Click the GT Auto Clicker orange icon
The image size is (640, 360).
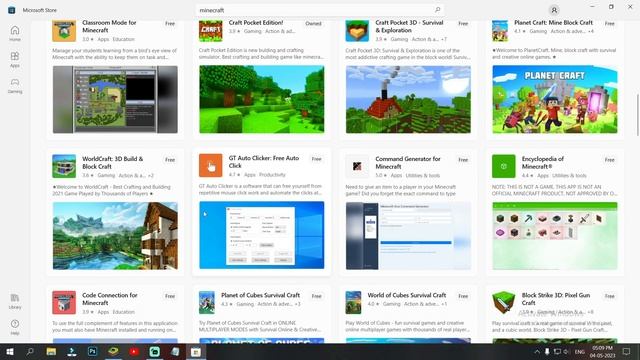coord(211,165)
